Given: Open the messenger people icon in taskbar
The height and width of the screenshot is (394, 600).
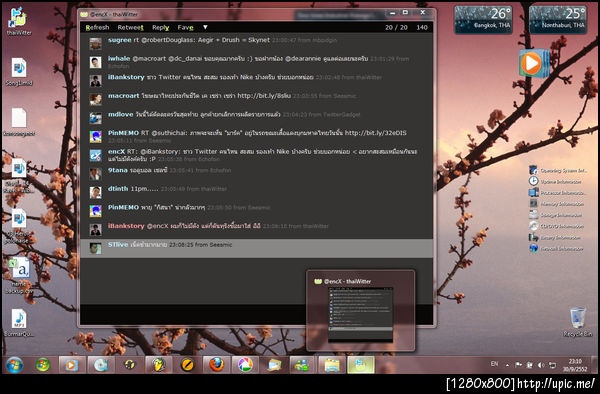Looking at the screenshot, I should click(x=302, y=365).
